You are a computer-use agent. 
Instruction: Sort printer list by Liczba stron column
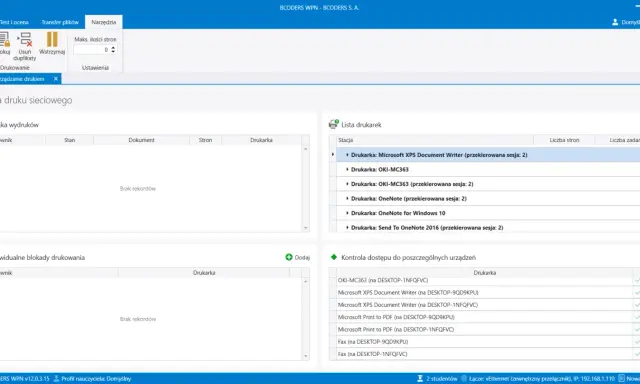(564, 140)
